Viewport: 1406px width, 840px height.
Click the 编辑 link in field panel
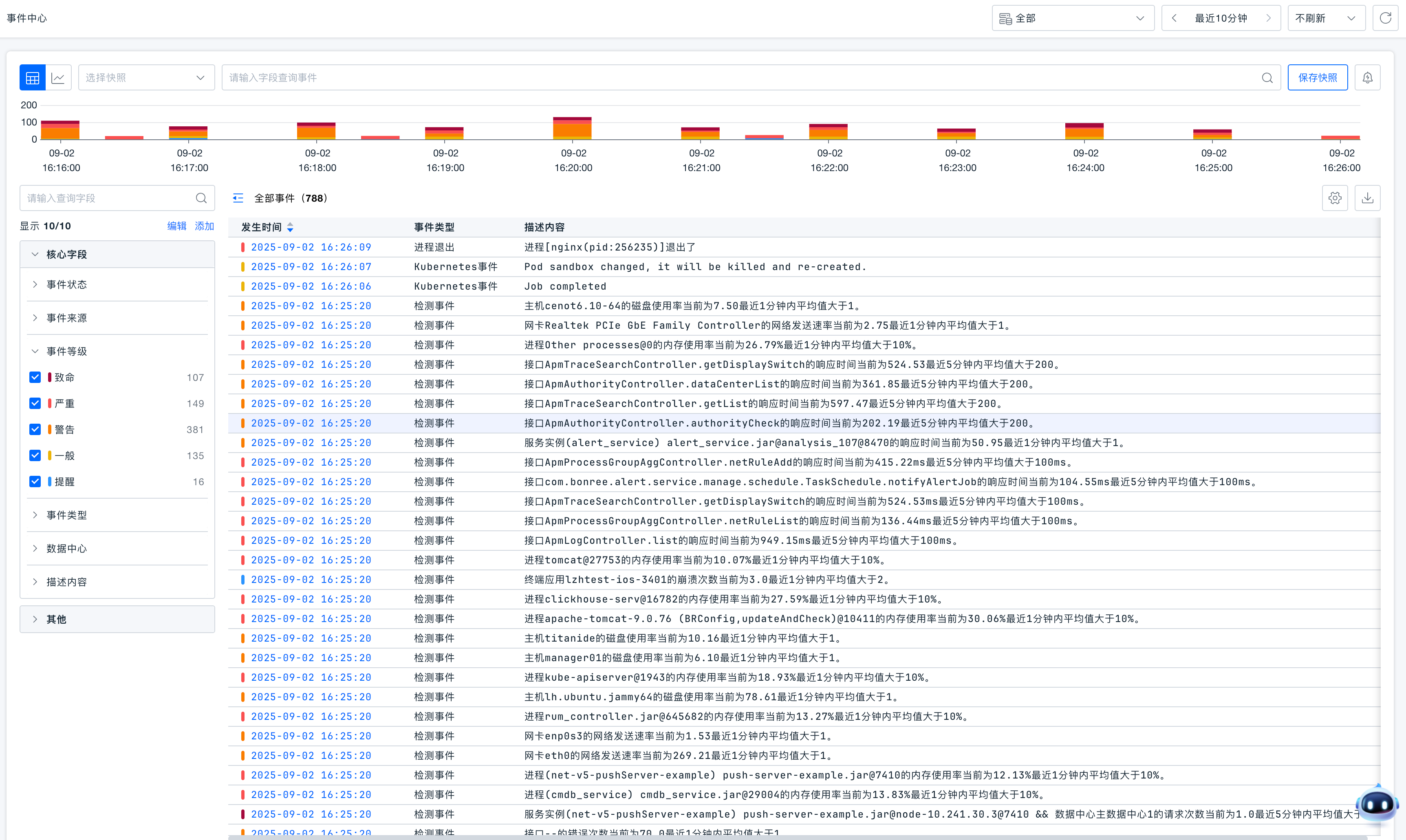pyautogui.click(x=176, y=226)
